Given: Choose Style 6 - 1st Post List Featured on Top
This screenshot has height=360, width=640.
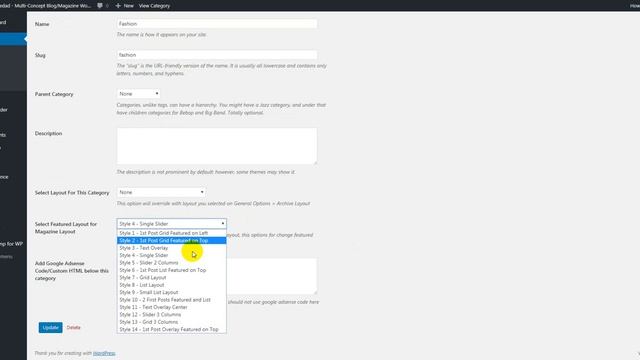Looking at the screenshot, I should pos(171,270).
